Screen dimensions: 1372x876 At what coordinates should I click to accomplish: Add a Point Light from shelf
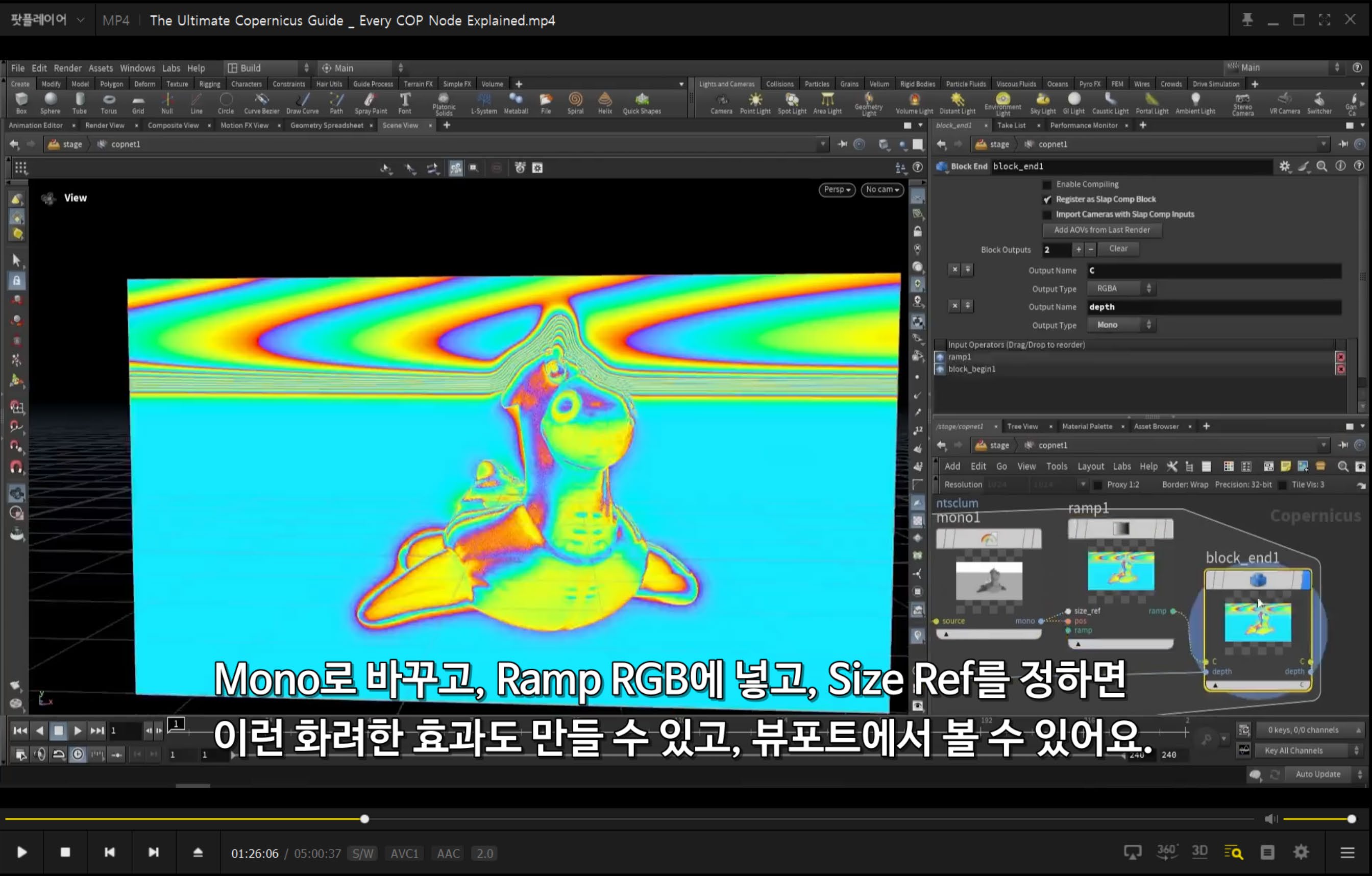click(755, 103)
